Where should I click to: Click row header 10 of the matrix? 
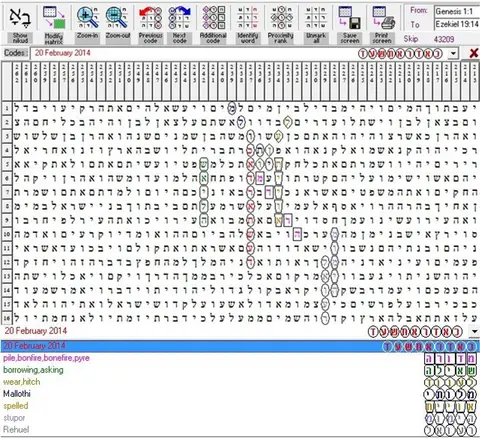pos(7,234)
